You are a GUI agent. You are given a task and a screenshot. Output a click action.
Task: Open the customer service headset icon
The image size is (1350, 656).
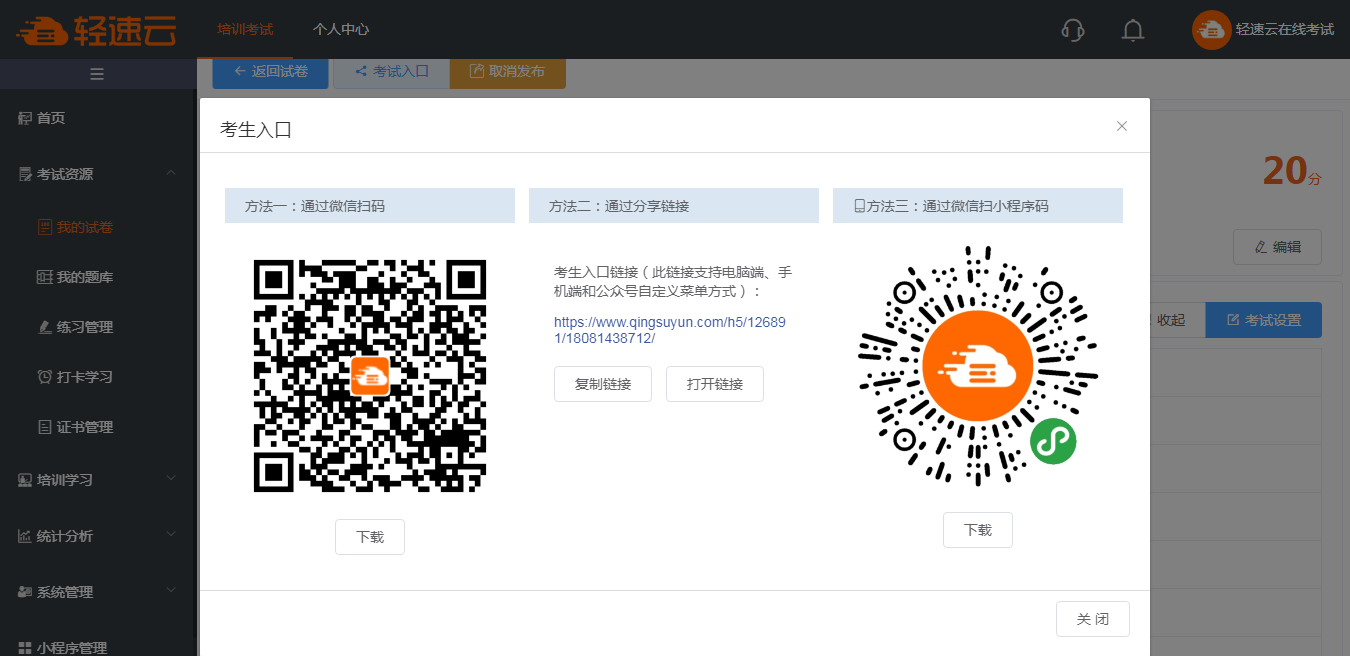pyautogui.click(x=1073, y=30)
